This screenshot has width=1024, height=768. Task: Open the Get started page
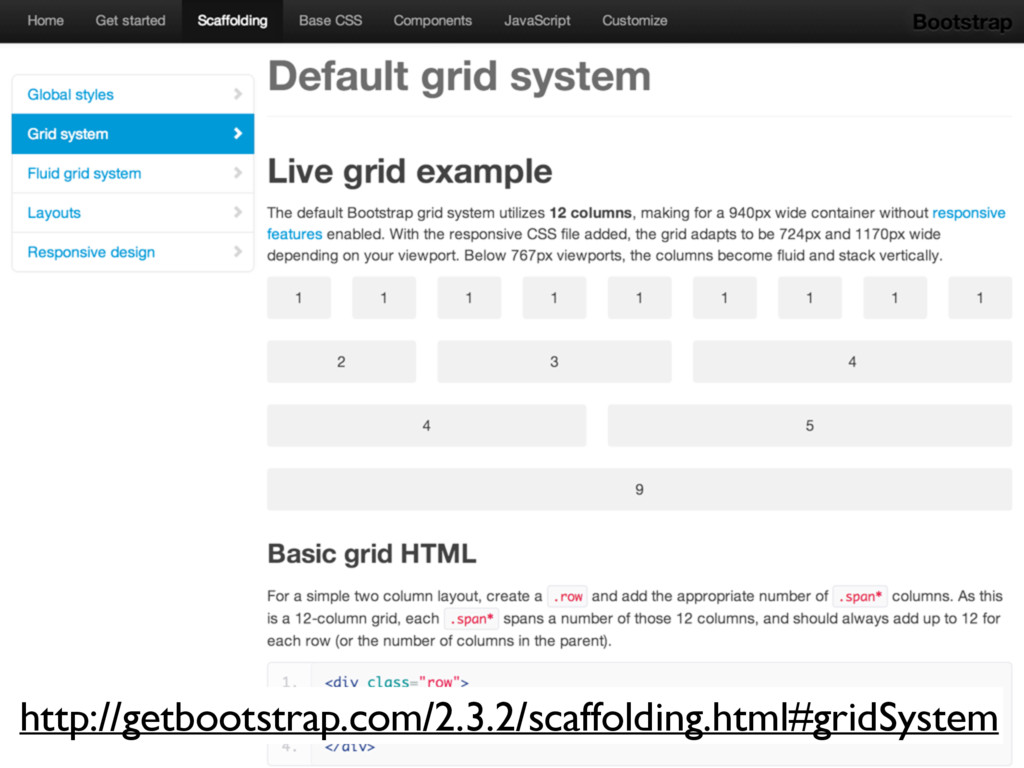pyautogui.click(x=130, y=21)
